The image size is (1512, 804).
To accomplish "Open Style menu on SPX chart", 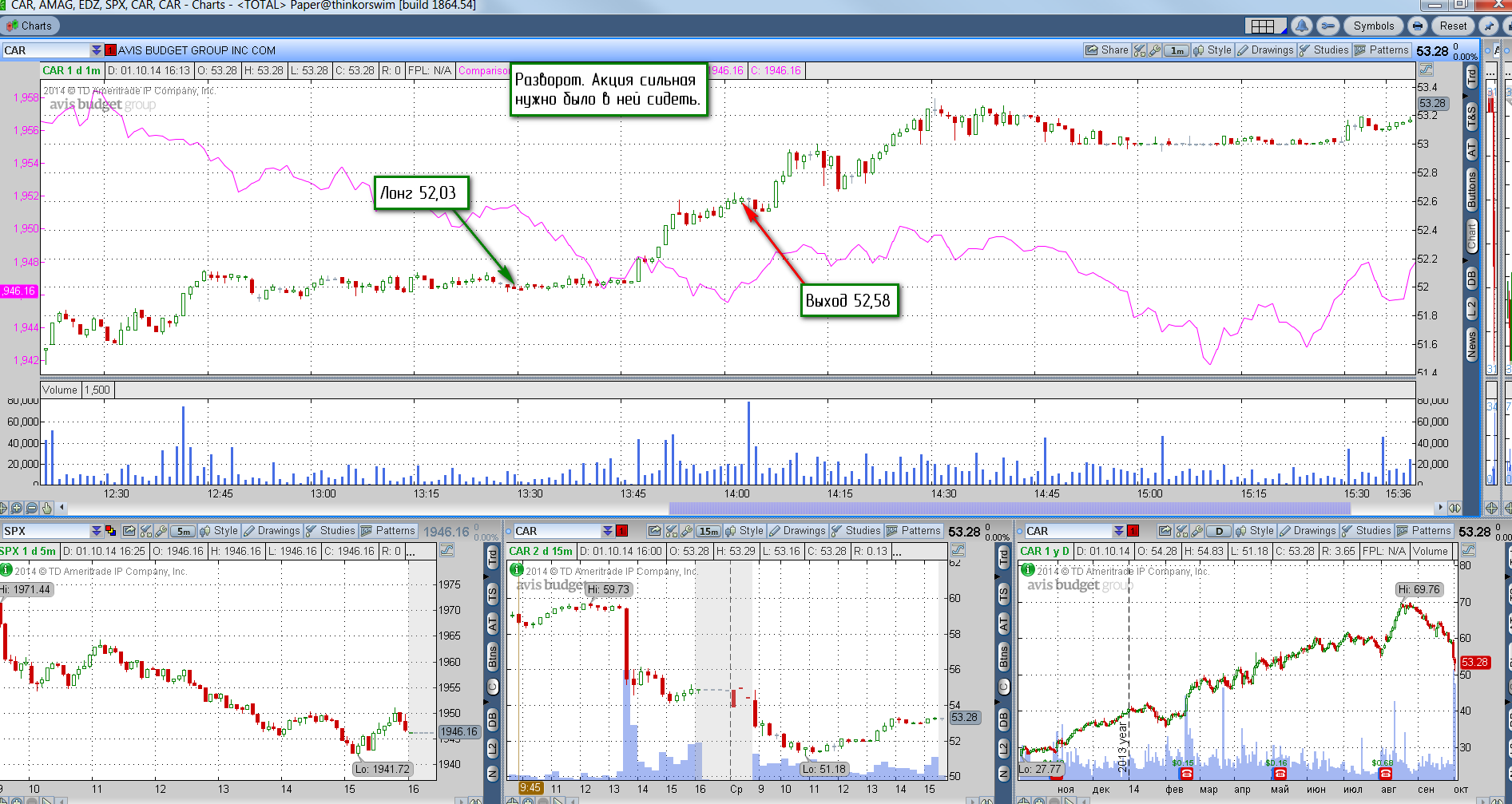I will [x=219, y=530].
